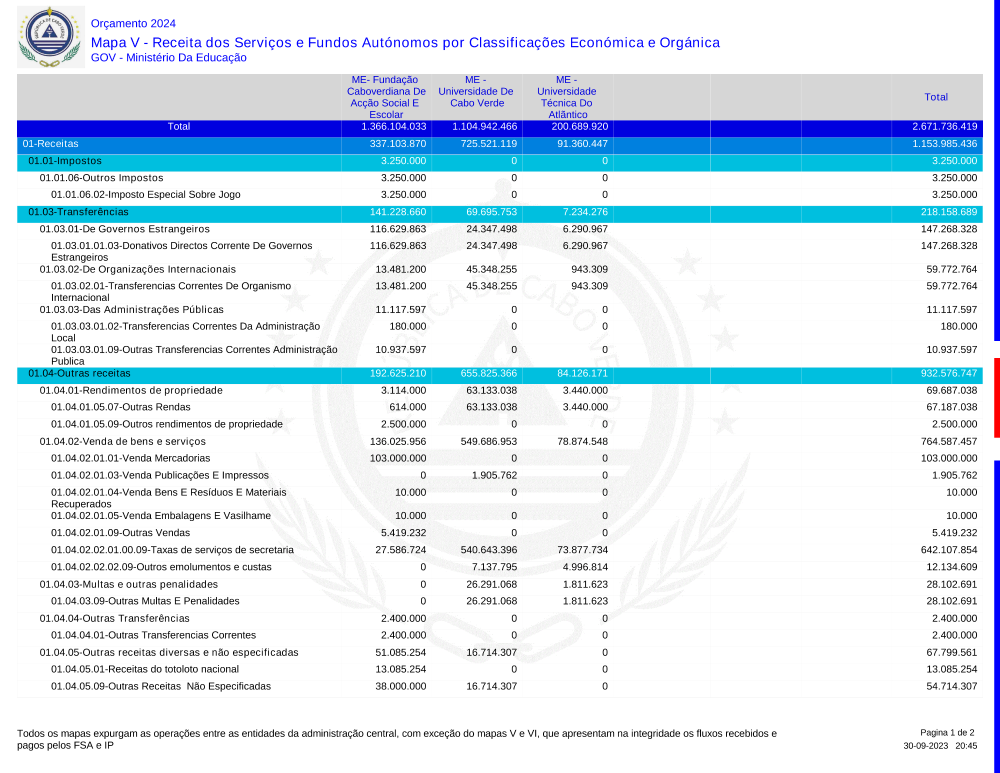Click the Universidade Técnica Do Atlântico column header
The width and height of the screenshot is (1000, 773).
click(567, 97)
